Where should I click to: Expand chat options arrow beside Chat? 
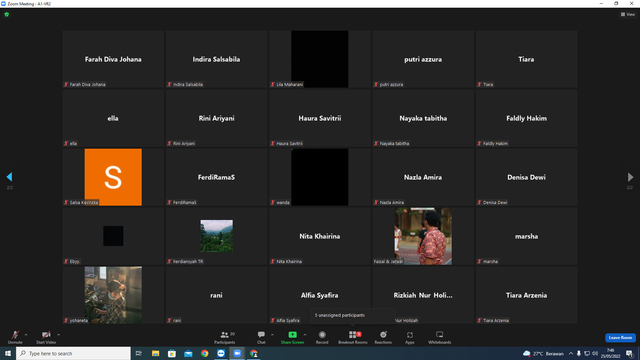[x=272, y=335]
